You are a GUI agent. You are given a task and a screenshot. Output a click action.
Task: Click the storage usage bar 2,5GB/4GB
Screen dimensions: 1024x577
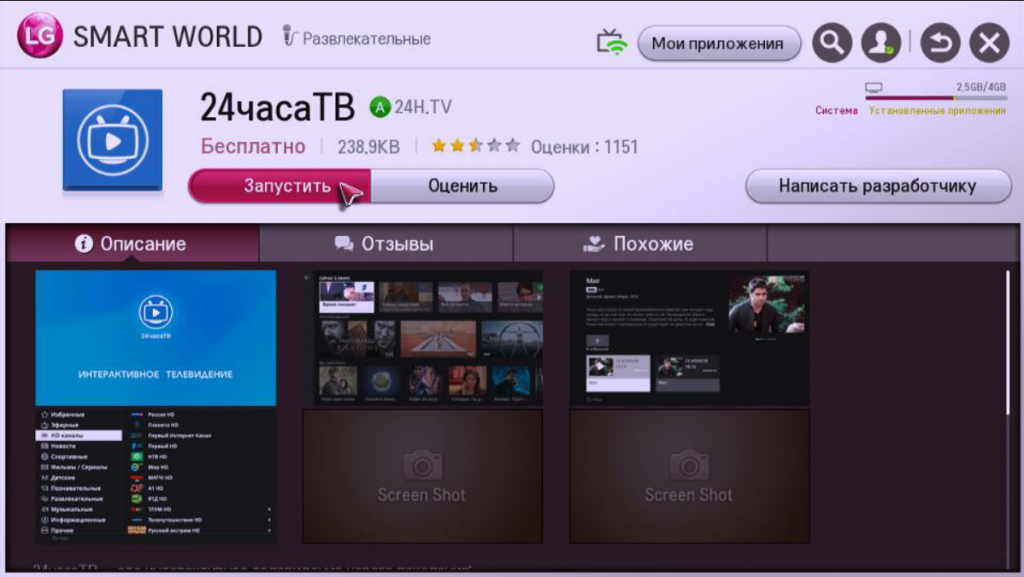click(x=936, y=98)
